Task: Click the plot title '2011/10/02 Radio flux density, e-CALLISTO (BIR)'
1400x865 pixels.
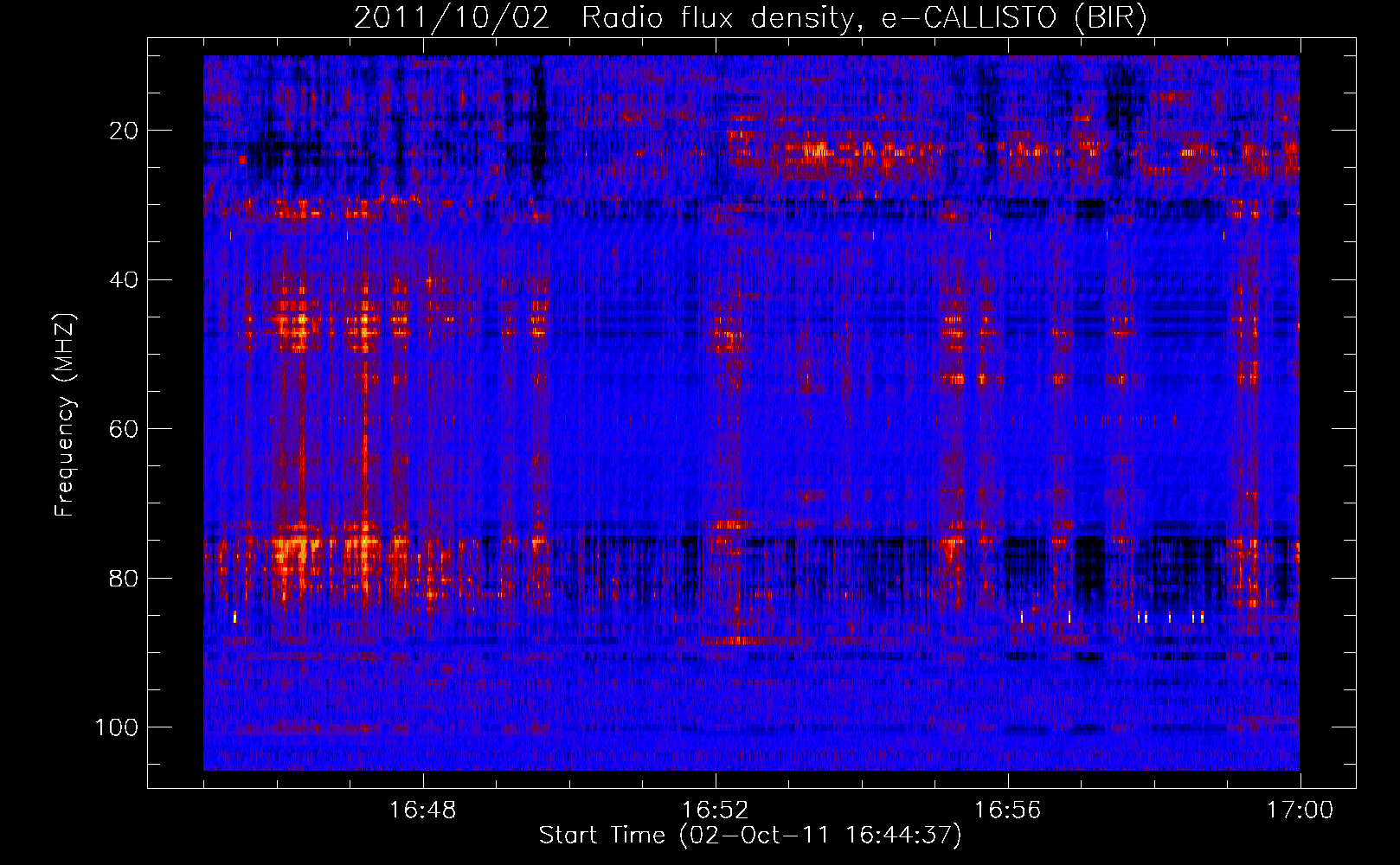Action: (750, 18)
